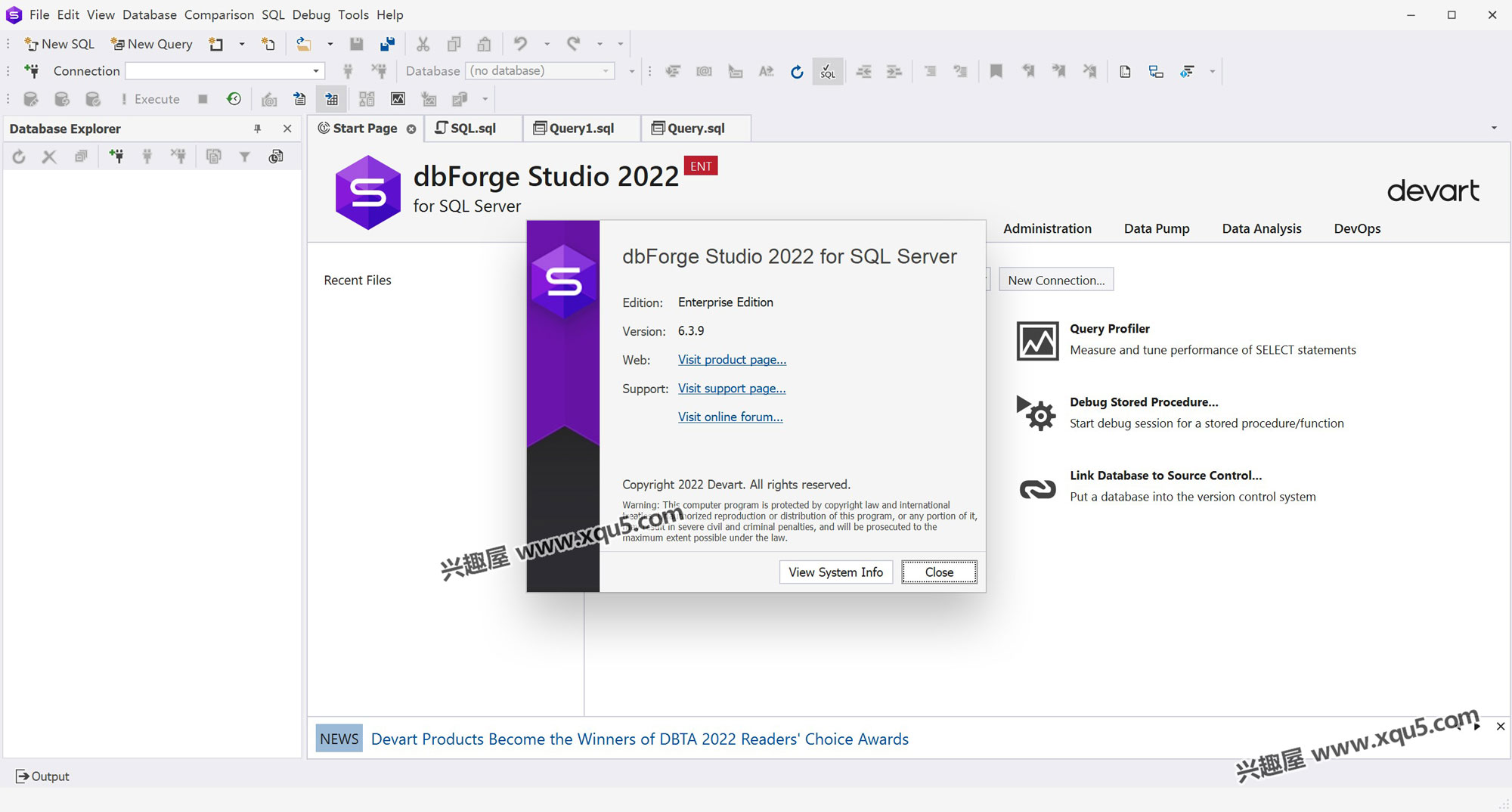Open the DBTA 2022 awards news headline
The width and height of the screenshot is (1512, 812).
640,739
